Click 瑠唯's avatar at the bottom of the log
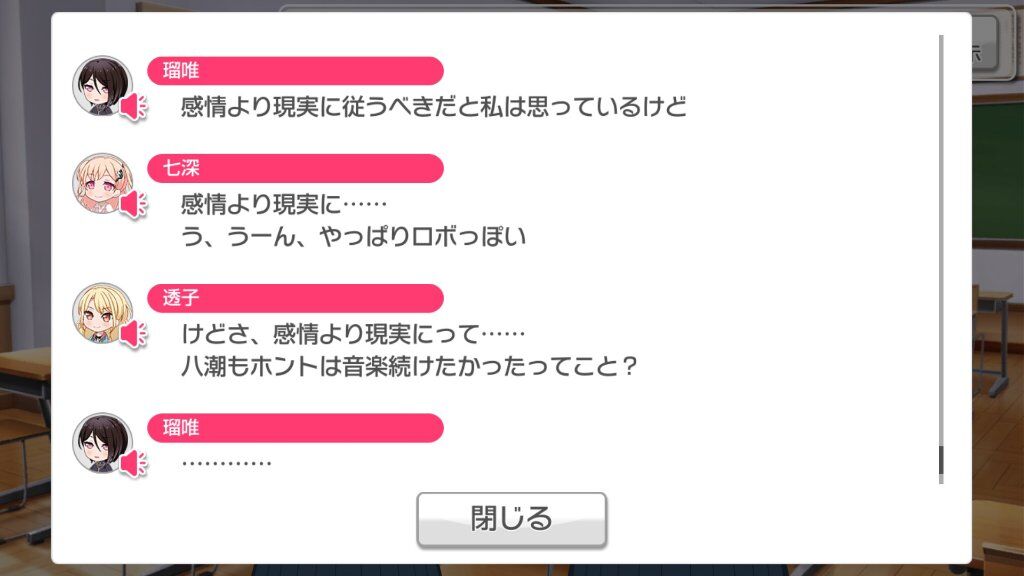The image size is (1024, 576). [103, 443]
